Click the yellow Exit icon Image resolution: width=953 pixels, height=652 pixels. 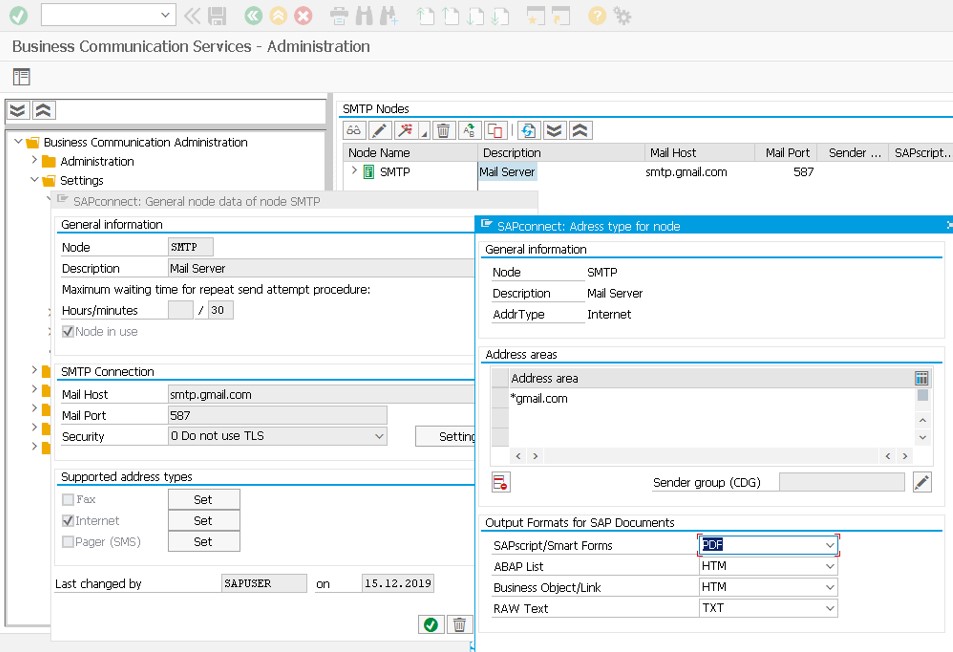[278, 16]
